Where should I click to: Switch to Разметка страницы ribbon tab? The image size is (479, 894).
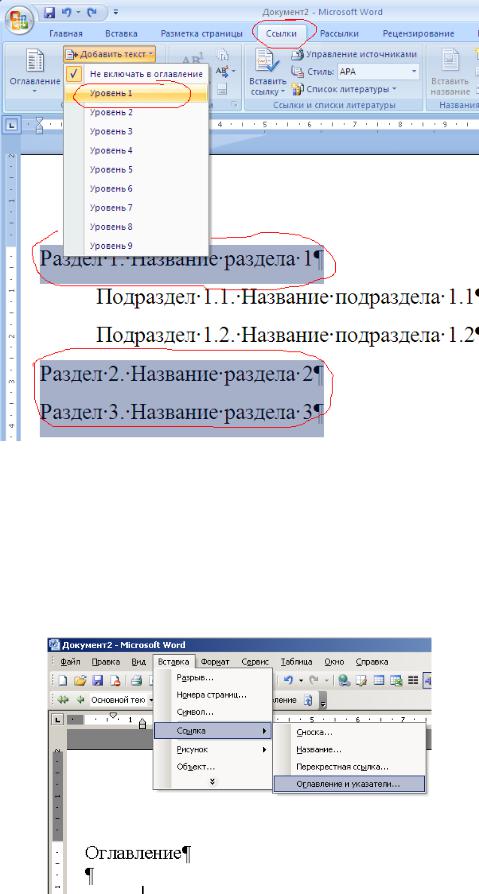coord(201,34)
